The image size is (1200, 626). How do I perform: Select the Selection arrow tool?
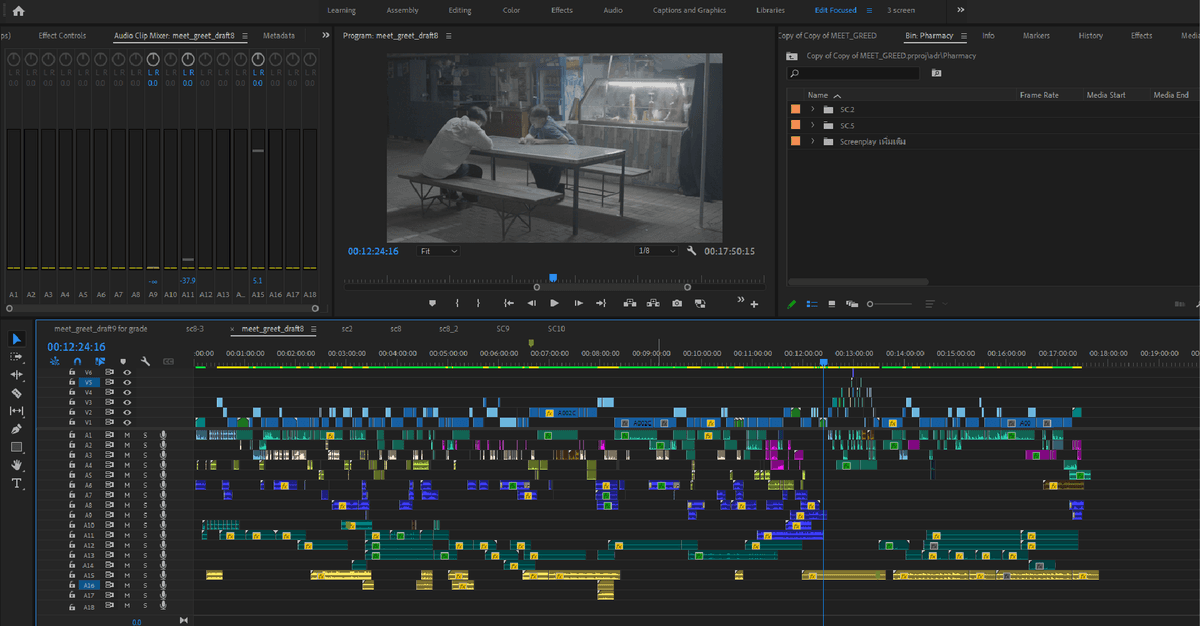point(17,339)
